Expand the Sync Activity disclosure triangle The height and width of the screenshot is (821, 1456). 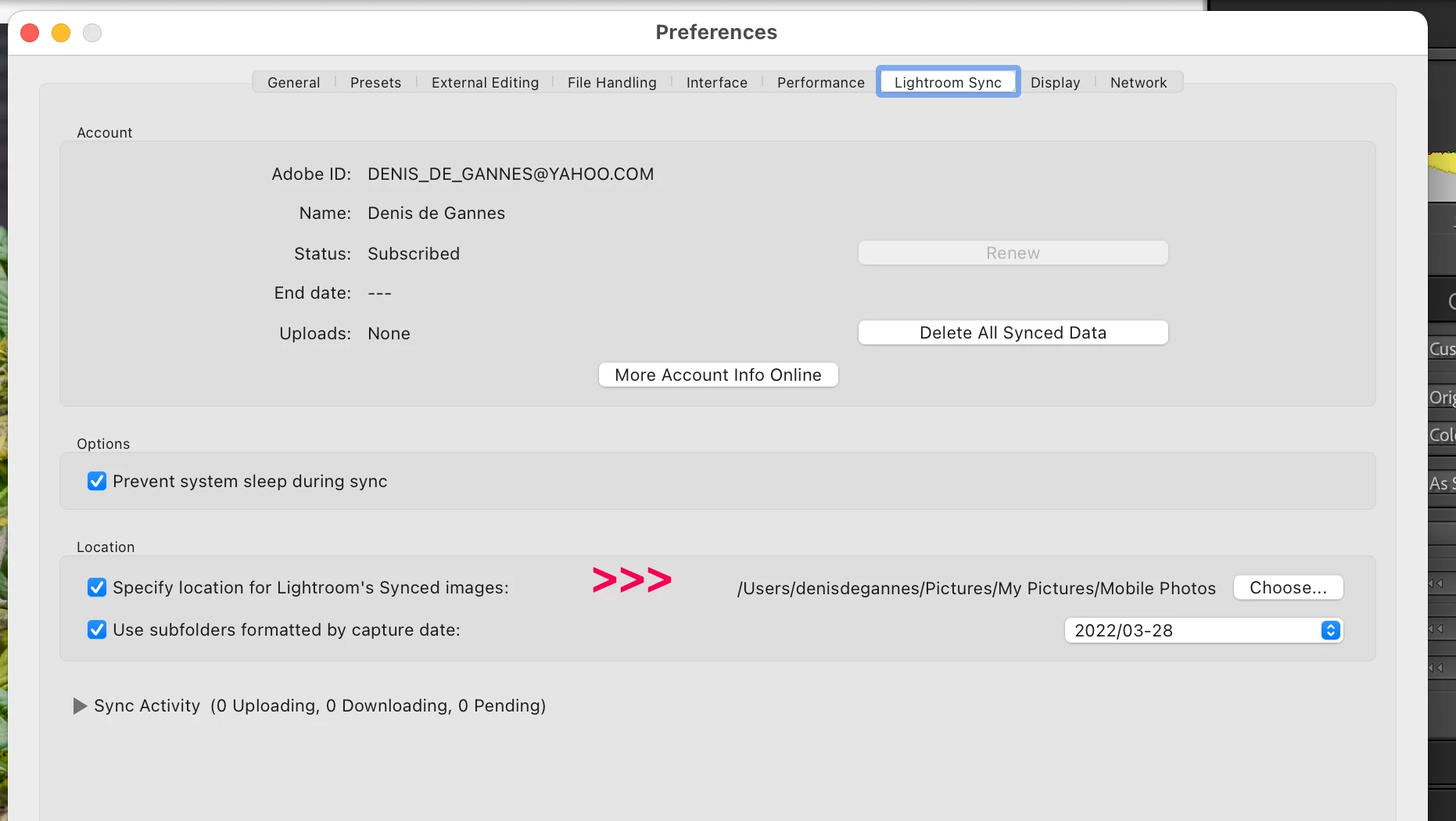79,706
